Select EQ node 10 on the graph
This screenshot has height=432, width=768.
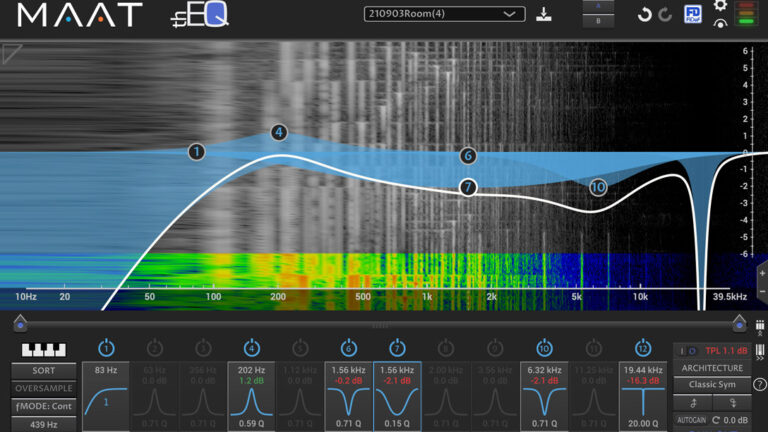[x=598, y=187]
